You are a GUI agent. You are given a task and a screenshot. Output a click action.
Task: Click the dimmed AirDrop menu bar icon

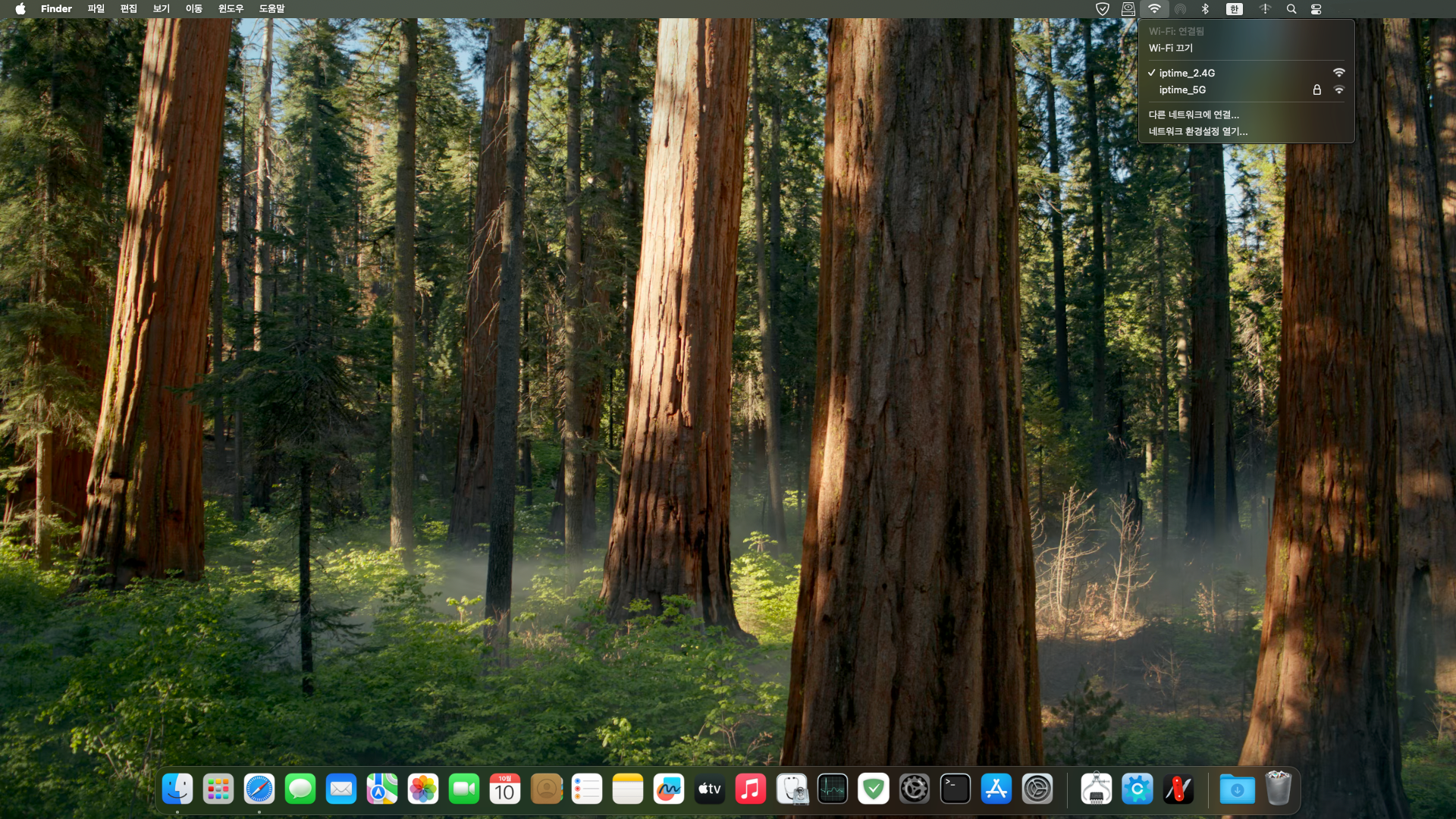1180,9
